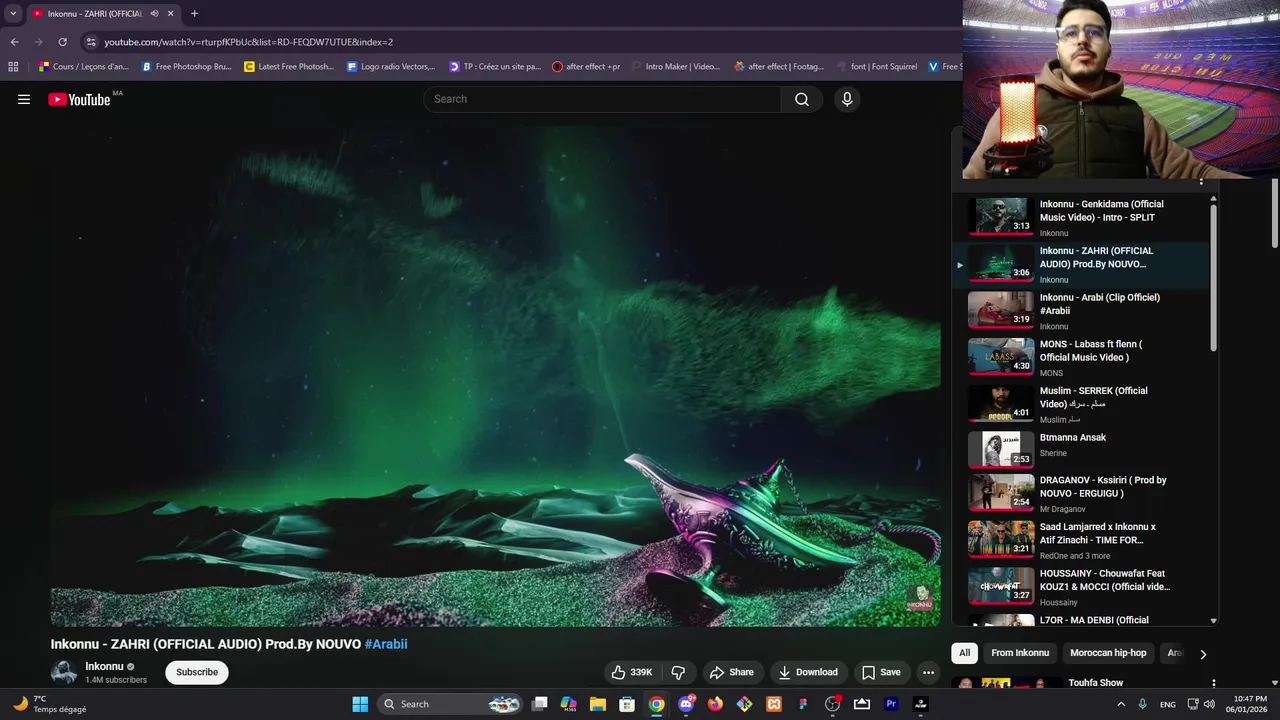Mute the tab via speaker icon
Screen dimensions: 1280x720
click(x=154, y=14)
